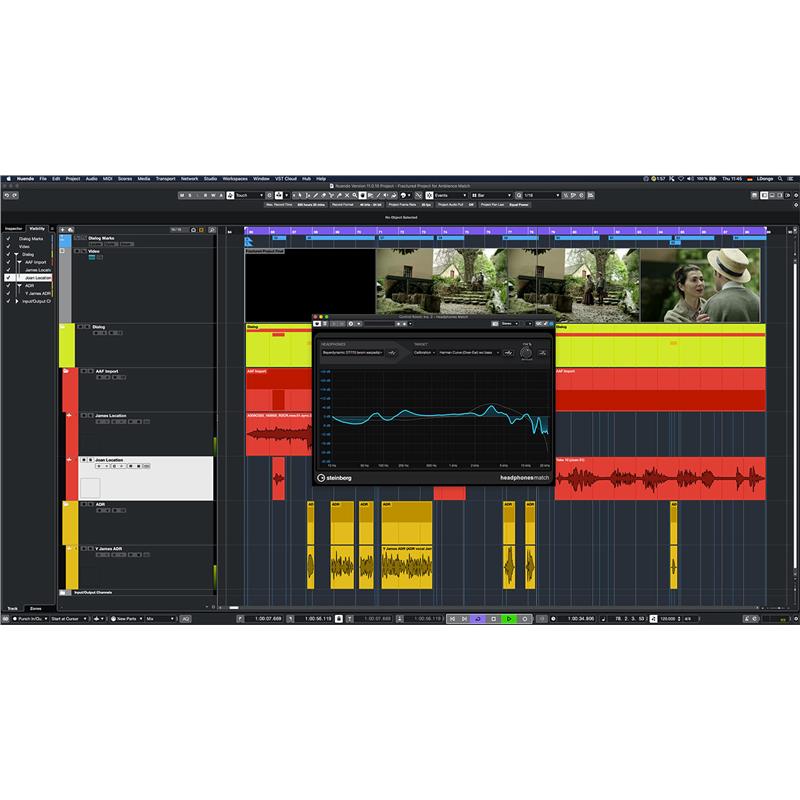
Task: Click the track search magnifier icon
Action: point(212,230)
